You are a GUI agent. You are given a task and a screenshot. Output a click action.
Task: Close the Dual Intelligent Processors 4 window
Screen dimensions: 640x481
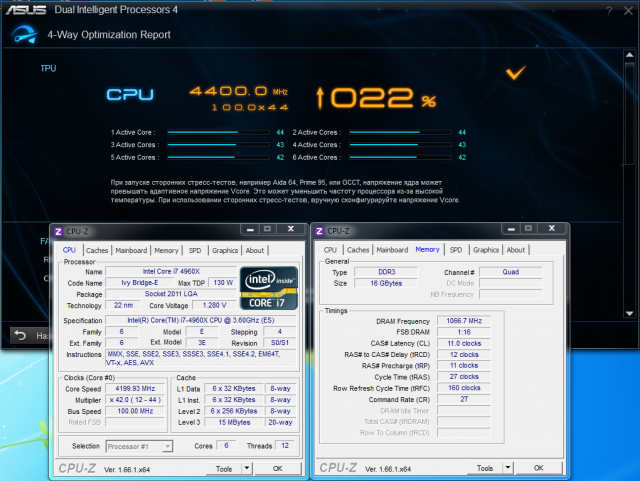click(x=629, y=11)
